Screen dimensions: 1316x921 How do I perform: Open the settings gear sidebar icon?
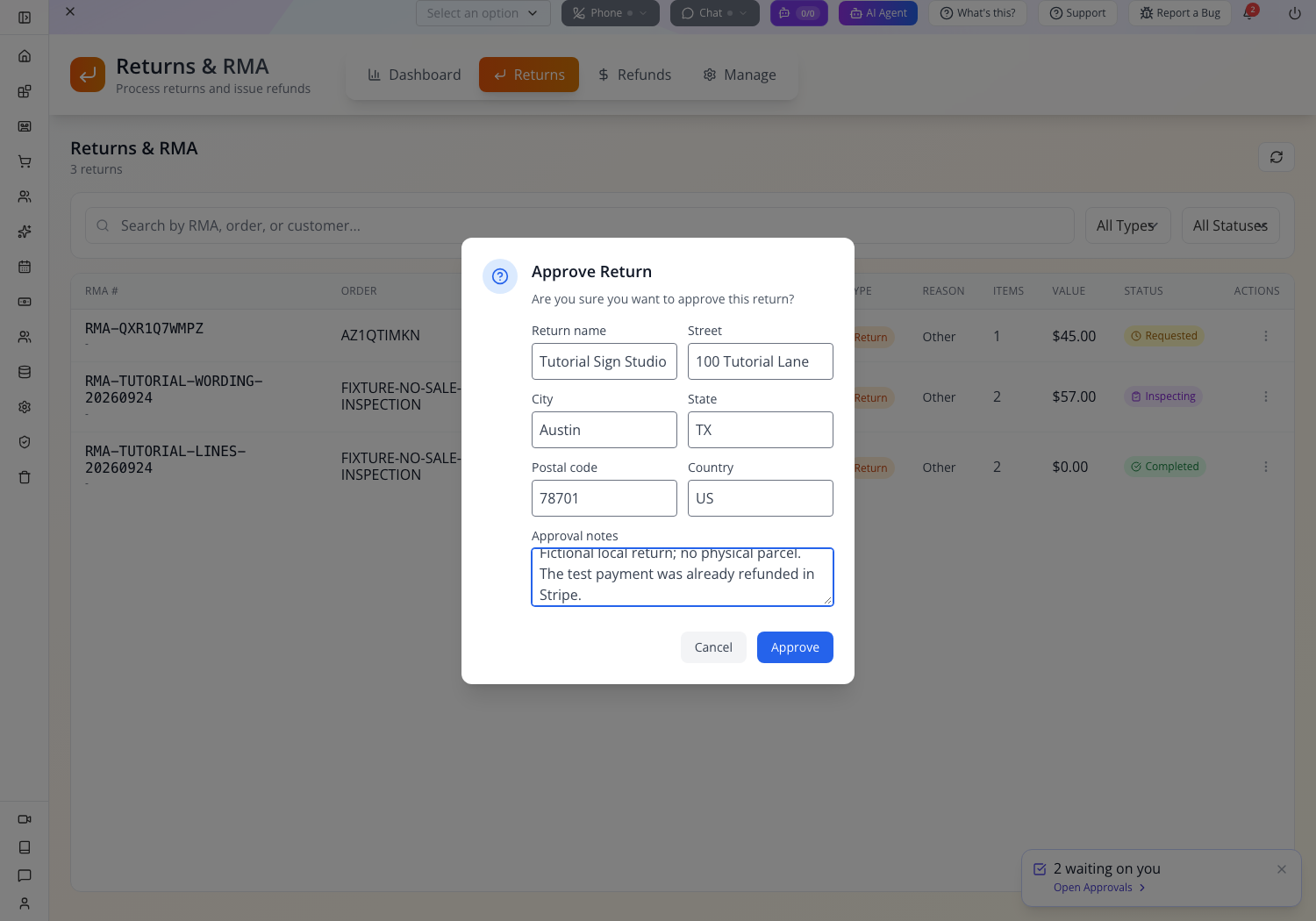pyautogui.click(x=25, y=407)
